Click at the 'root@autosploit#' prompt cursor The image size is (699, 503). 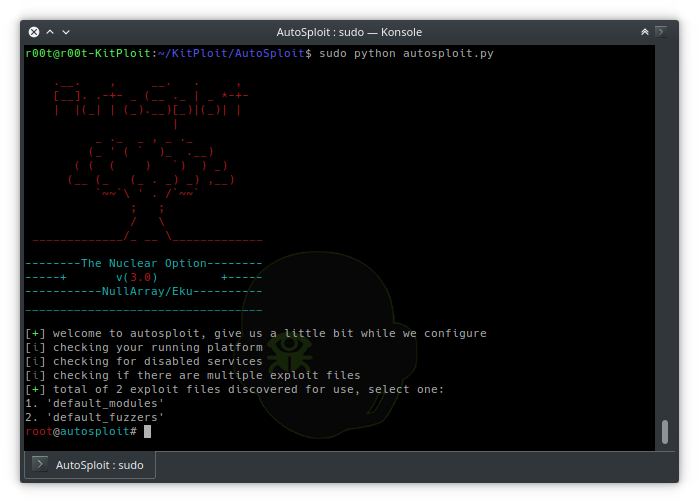pyautogui.click(x=148, y=432)
